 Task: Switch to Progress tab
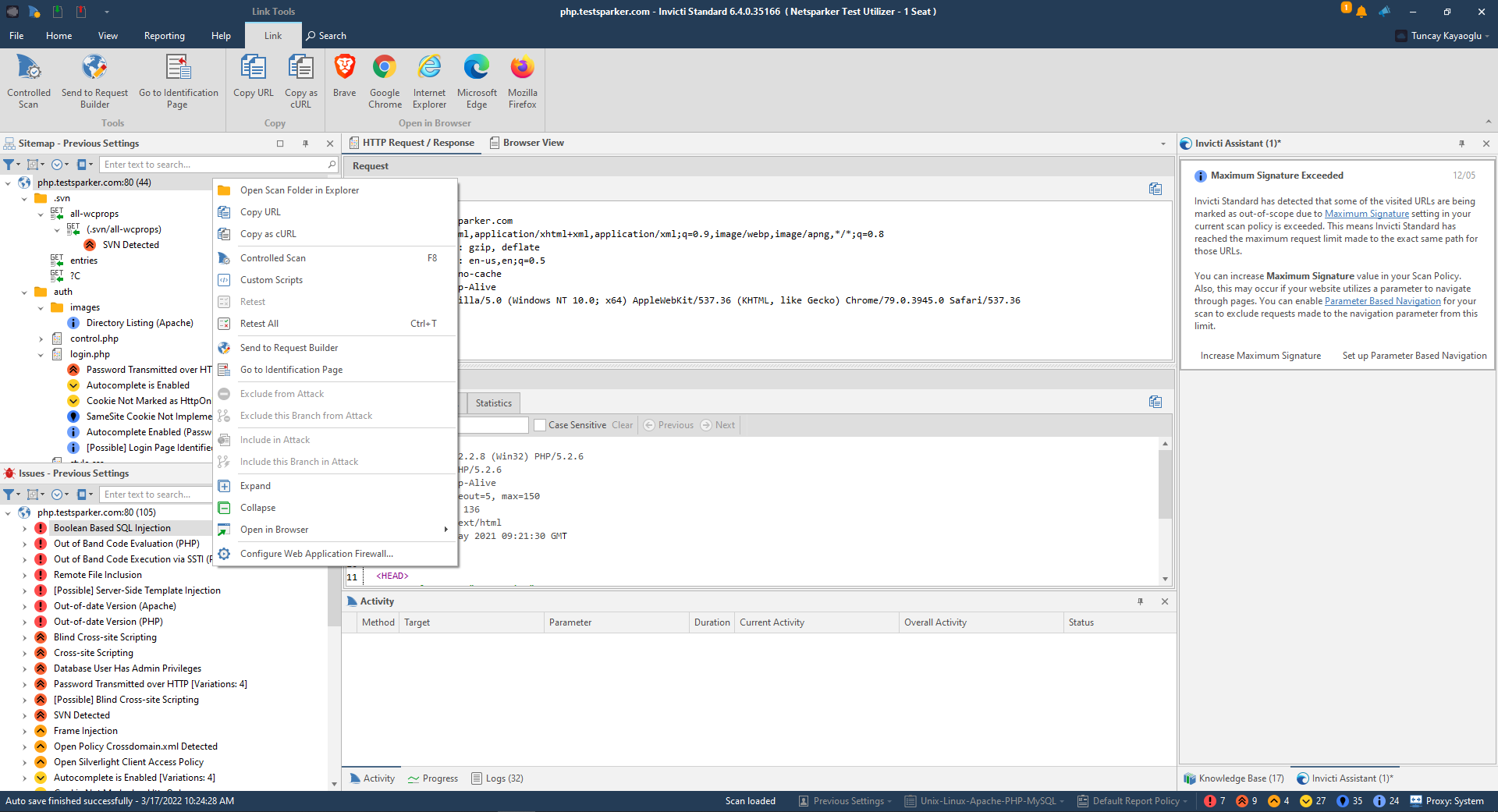pyautogui.click(x=433, y=778)
